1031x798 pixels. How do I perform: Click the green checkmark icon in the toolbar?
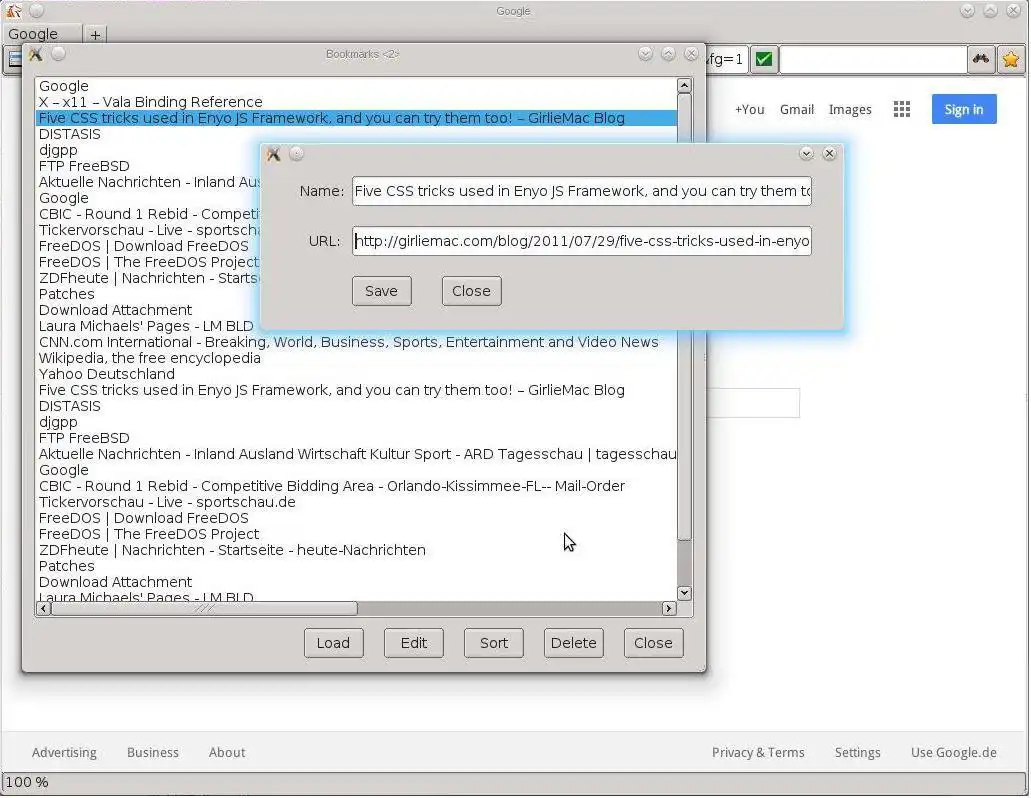pos(763,59)
